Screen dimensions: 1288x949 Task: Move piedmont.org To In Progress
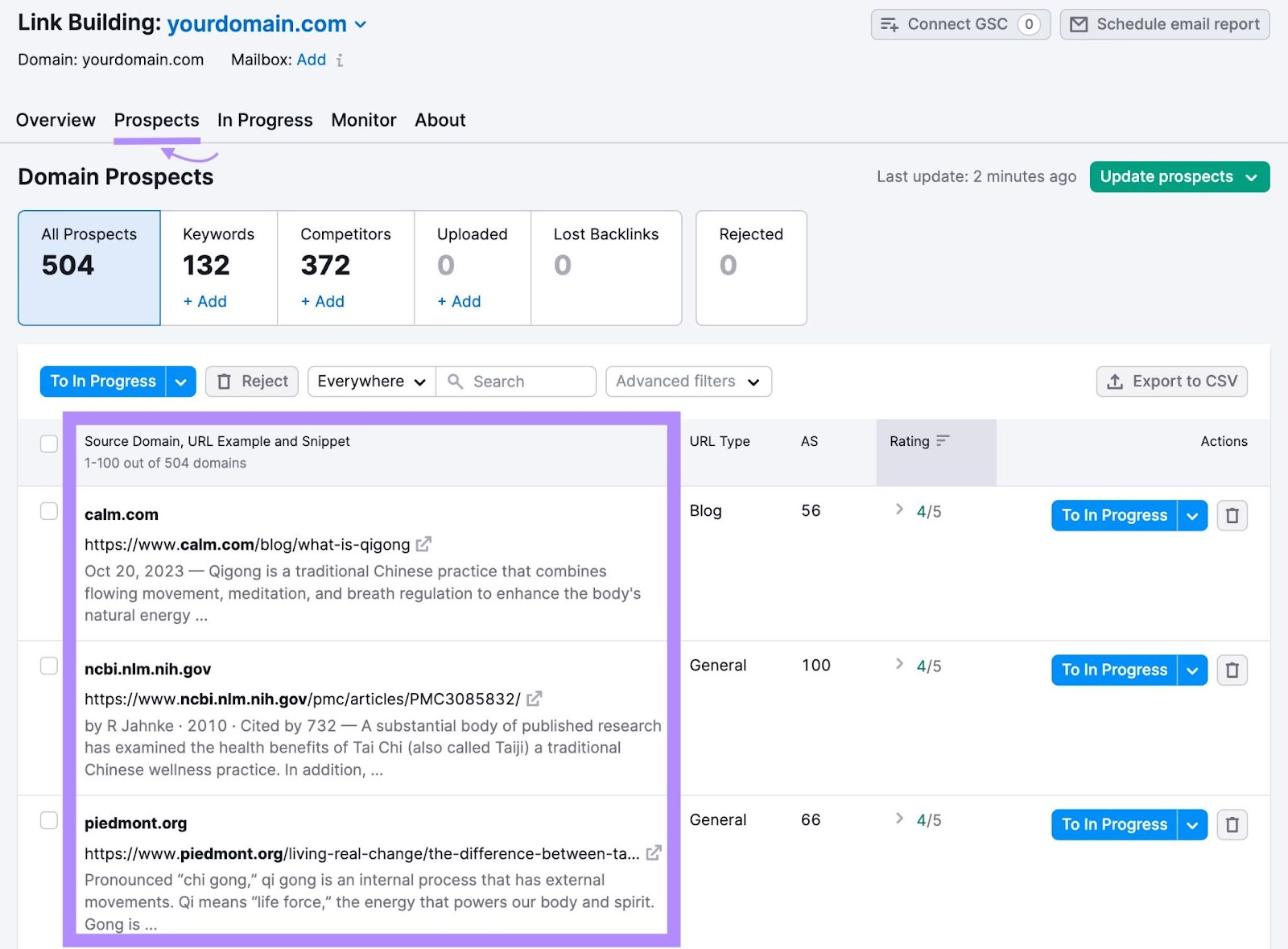point(1114,824)
